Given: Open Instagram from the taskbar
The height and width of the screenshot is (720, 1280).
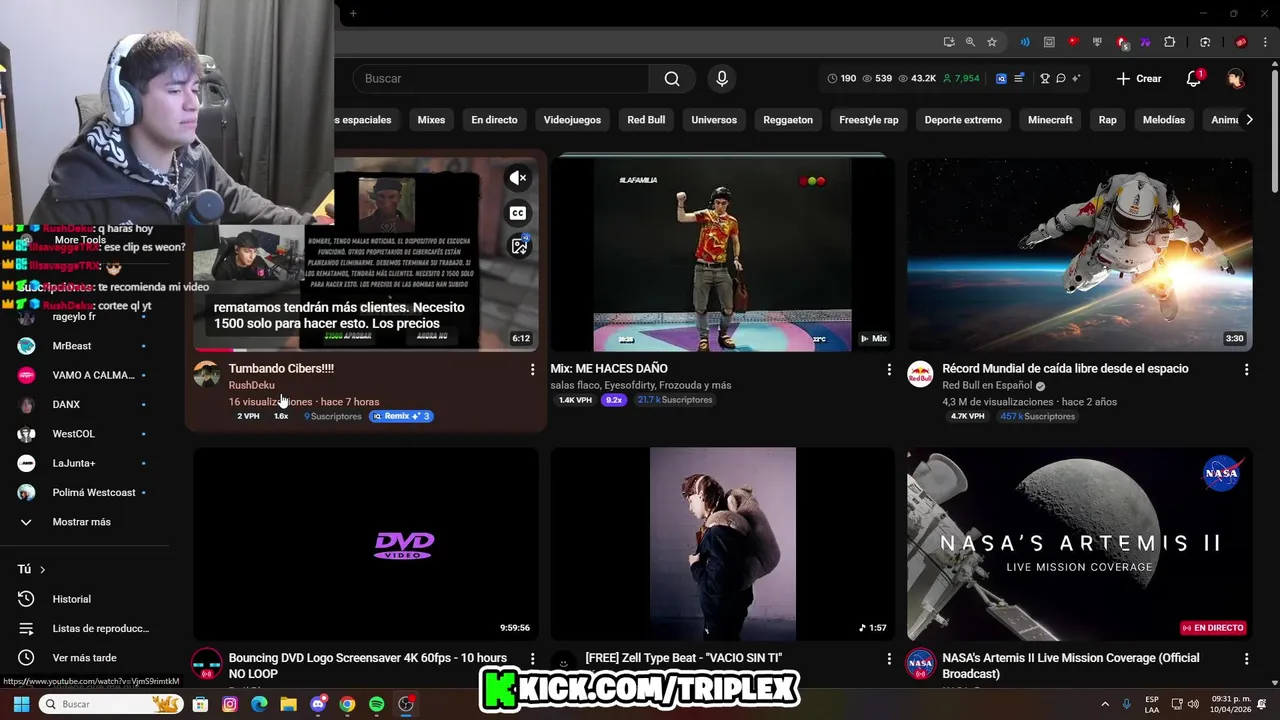Looking at the screenshot, I should (x=230, y=704).
